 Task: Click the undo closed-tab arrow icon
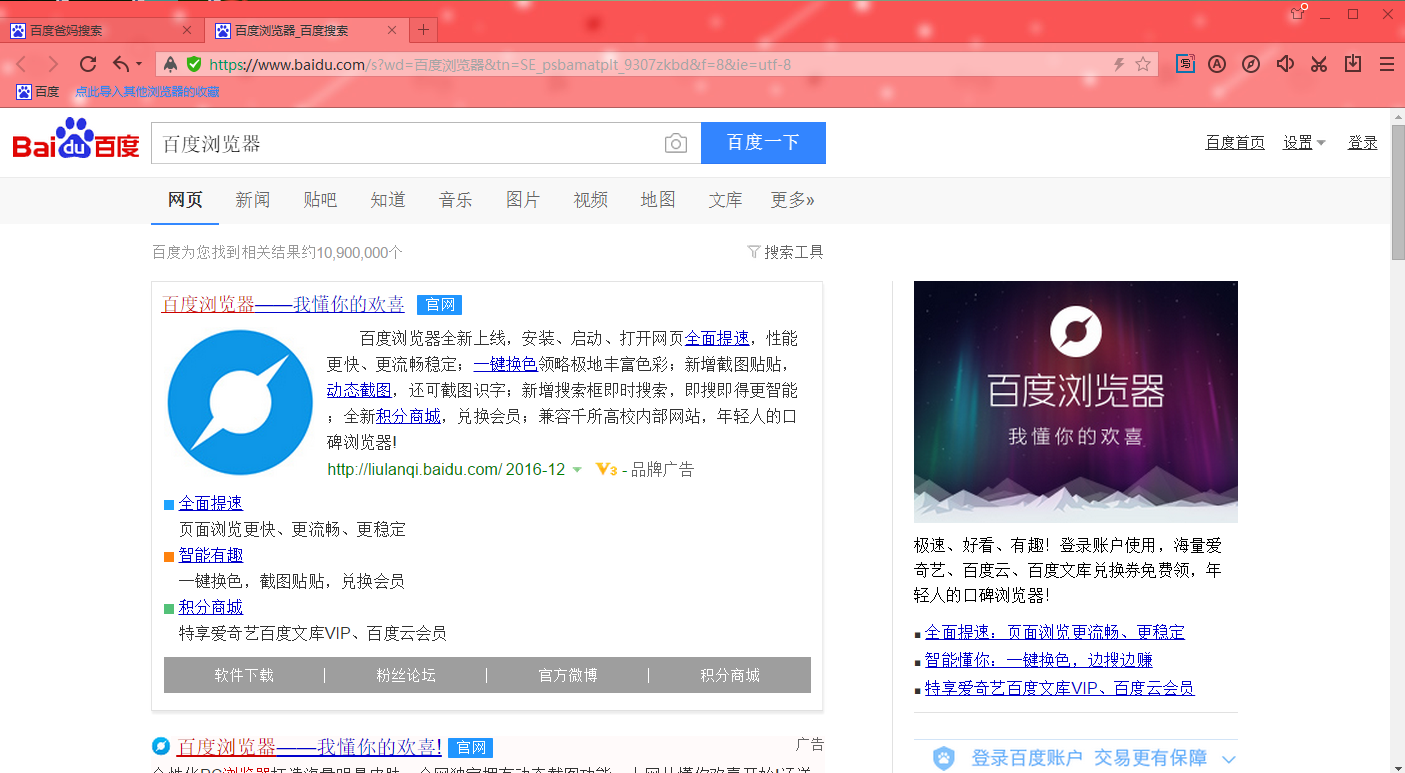coord(121,64)
